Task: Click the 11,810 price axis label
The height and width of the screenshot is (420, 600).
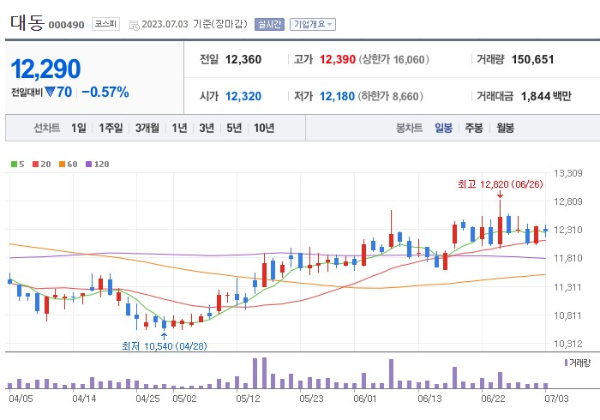Action: pos(568,258)
